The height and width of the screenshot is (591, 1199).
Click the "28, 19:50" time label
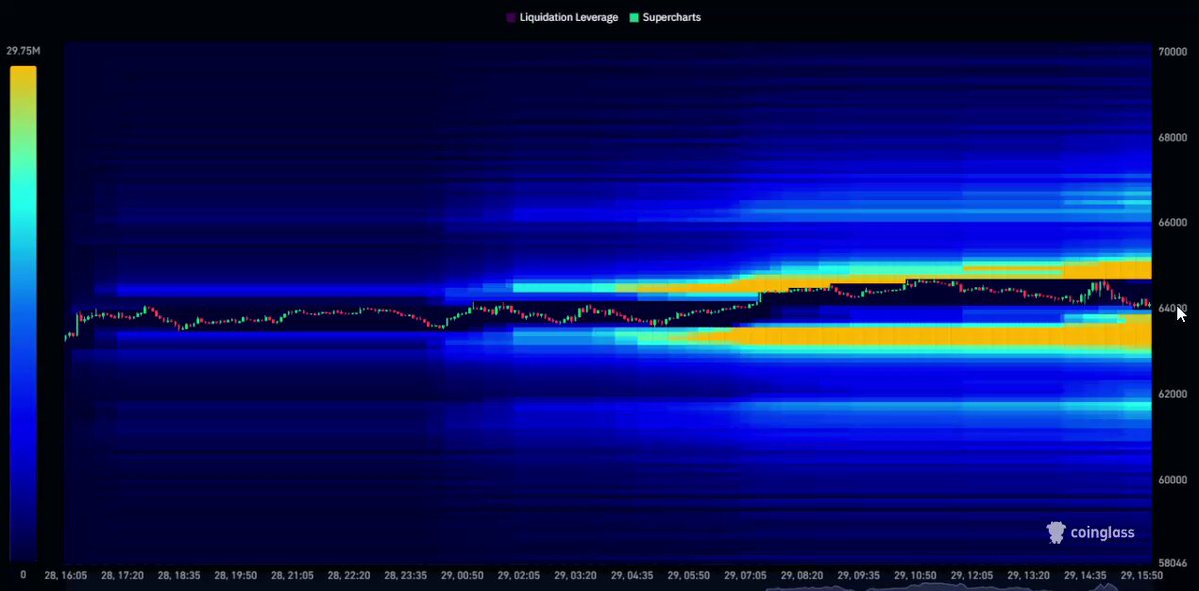[x=236, y=575]
